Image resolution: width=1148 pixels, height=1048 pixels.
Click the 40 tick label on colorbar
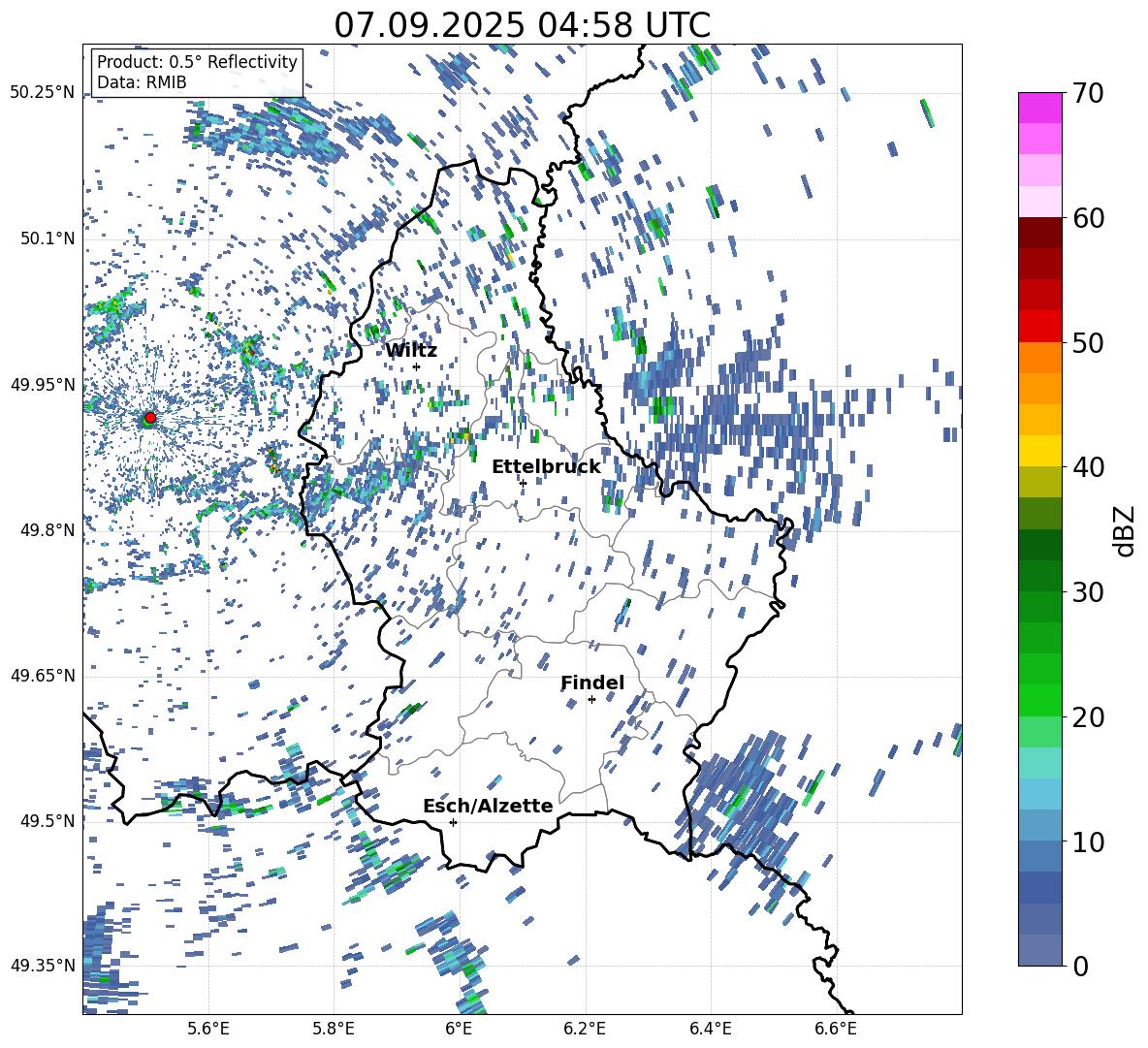1088,467
